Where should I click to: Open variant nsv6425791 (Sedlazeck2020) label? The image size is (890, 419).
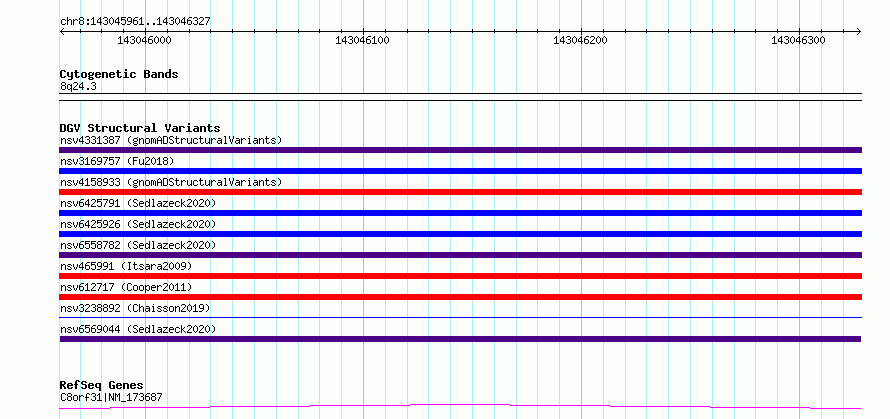[x=138, y=203]
